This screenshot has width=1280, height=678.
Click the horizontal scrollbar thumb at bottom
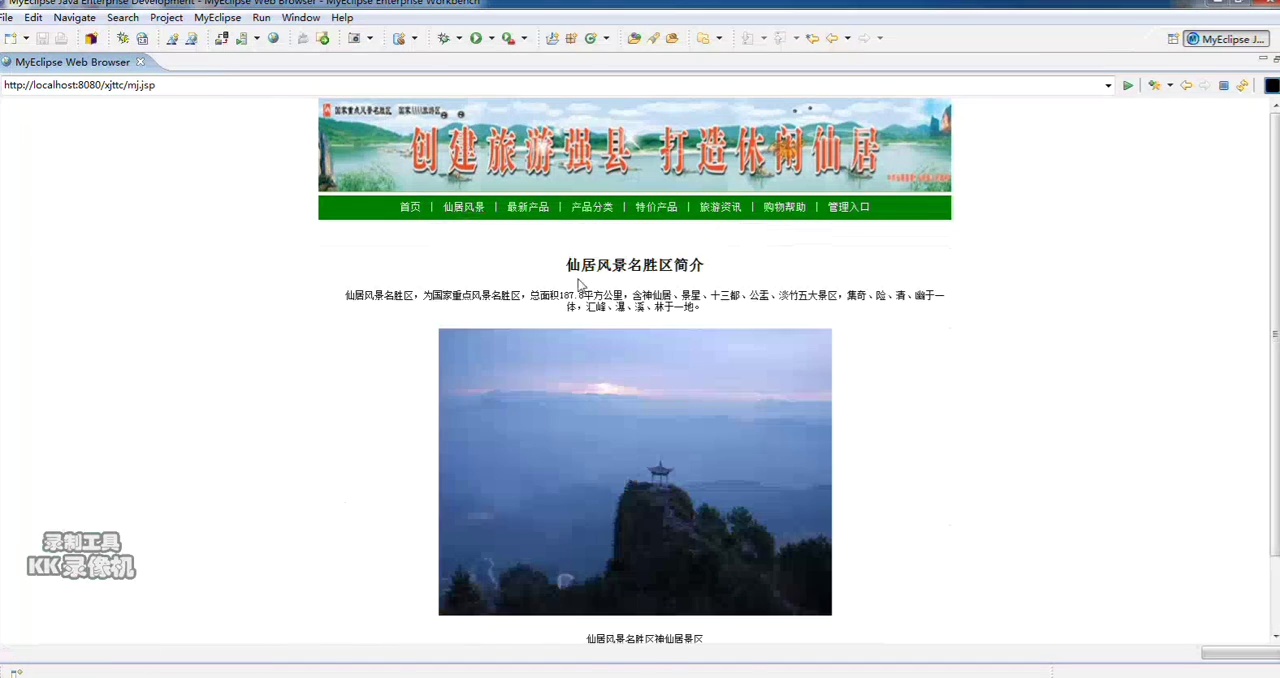[x=1240, y=653]
